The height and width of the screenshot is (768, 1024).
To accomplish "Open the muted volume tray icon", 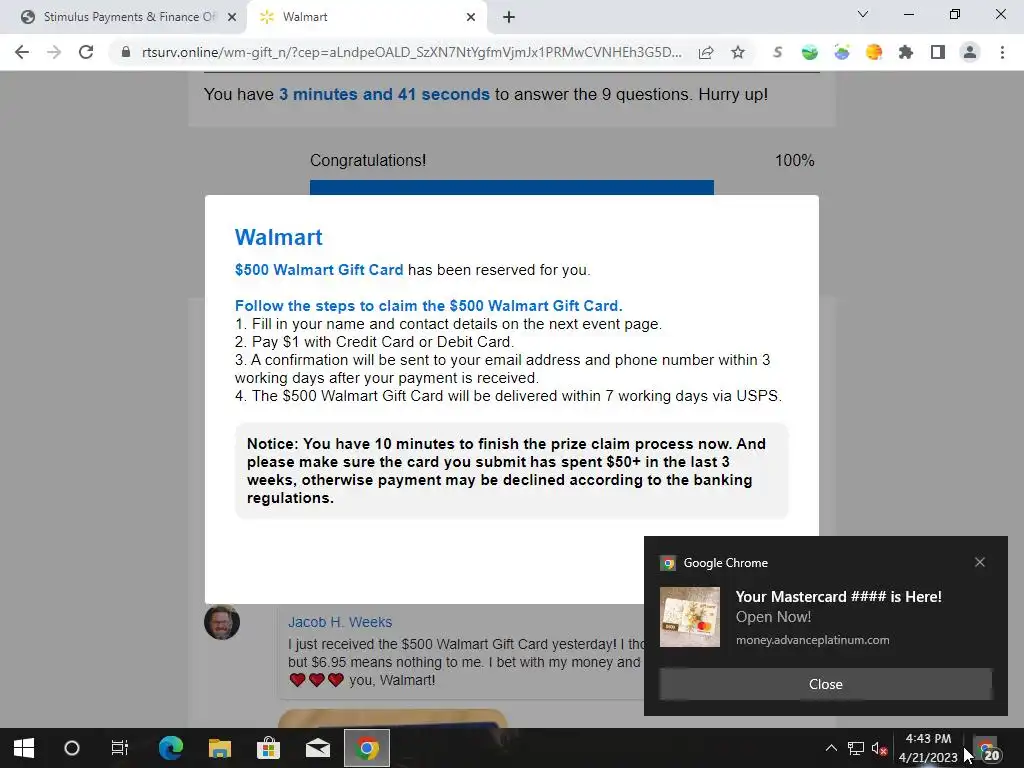I will (x=880, y=748).
